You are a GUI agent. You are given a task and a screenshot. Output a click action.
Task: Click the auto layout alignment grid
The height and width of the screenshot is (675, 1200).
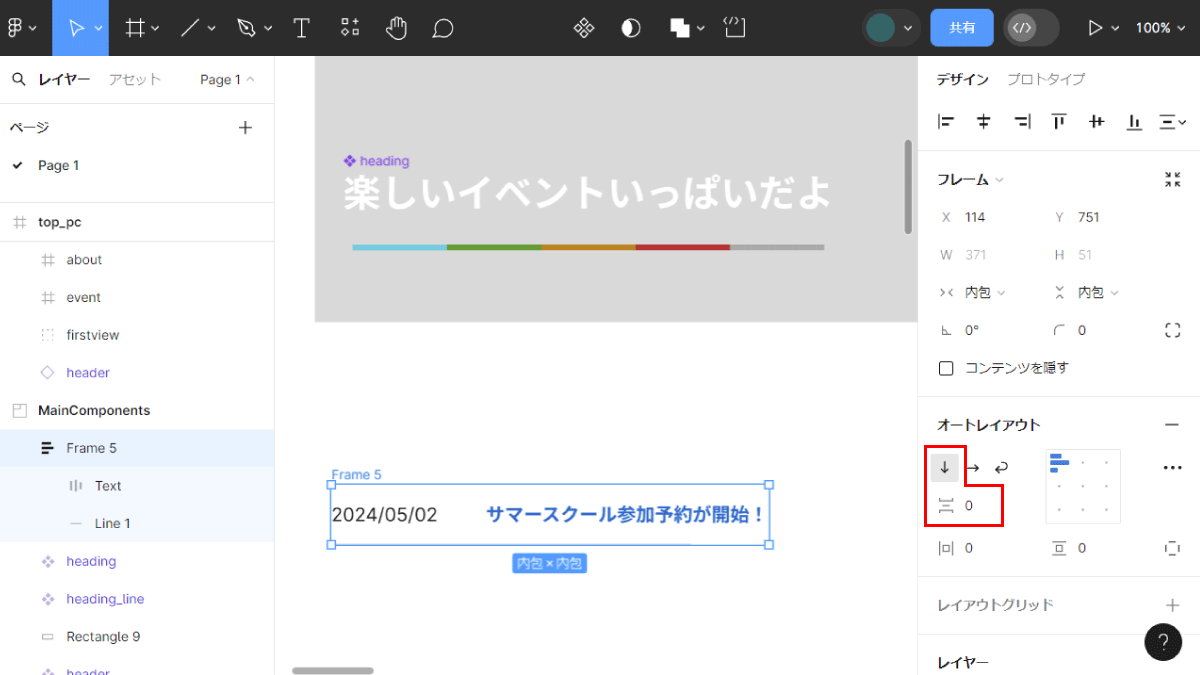(x=1083, y=486)
